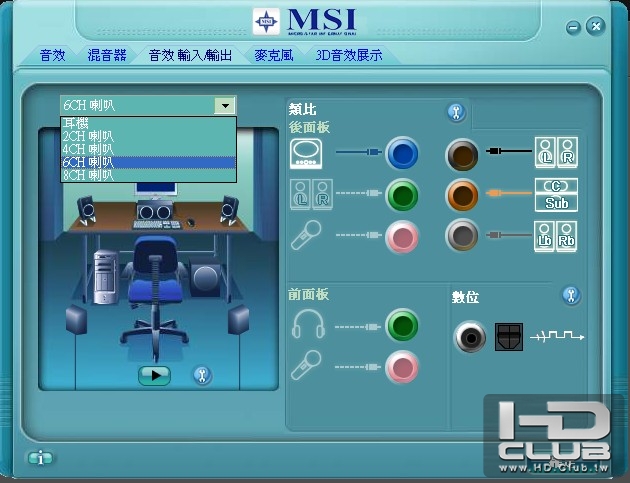Click the front panel microphone icon

tap(306, 365)
